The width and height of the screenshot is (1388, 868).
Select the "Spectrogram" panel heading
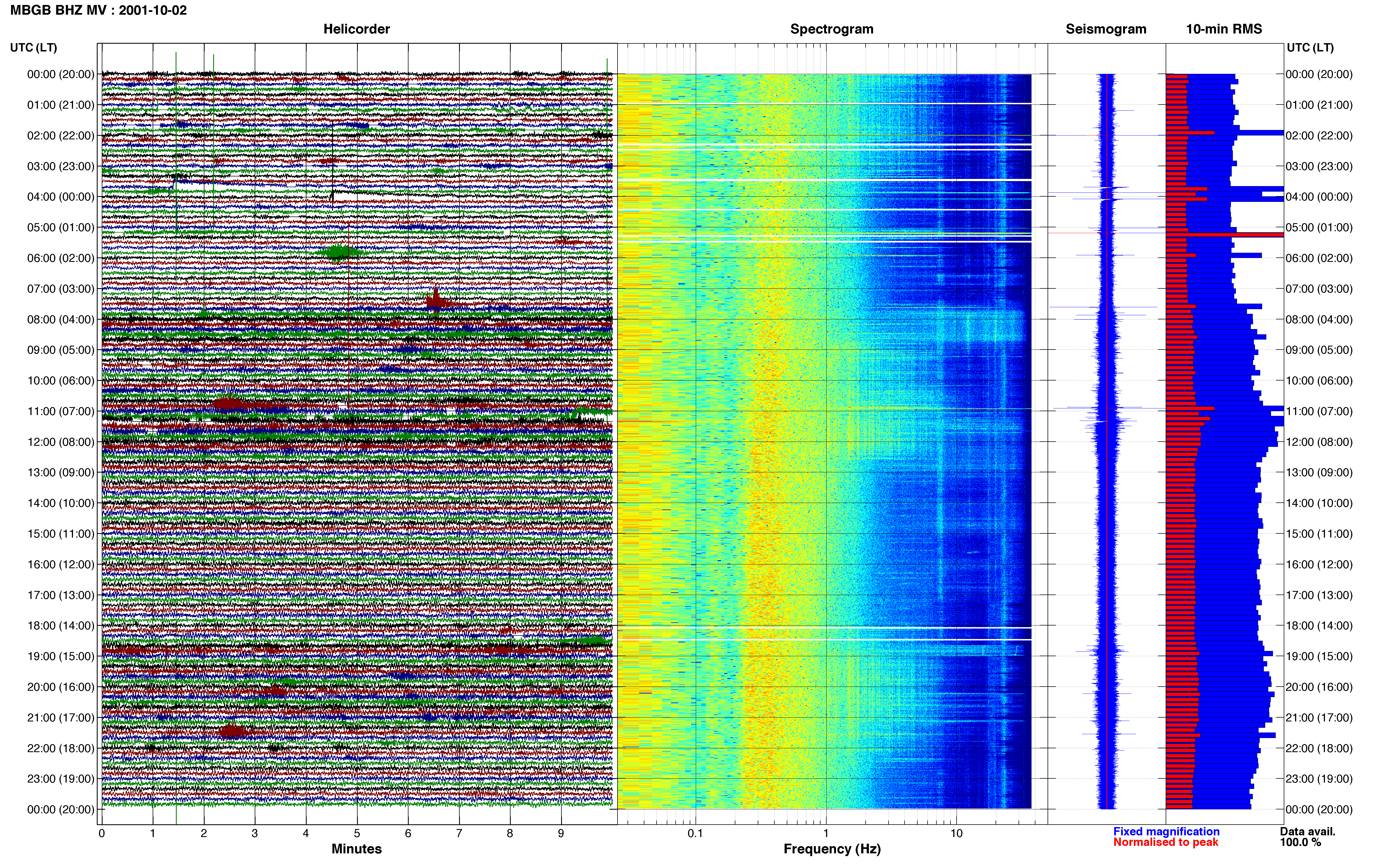[832, 29]
